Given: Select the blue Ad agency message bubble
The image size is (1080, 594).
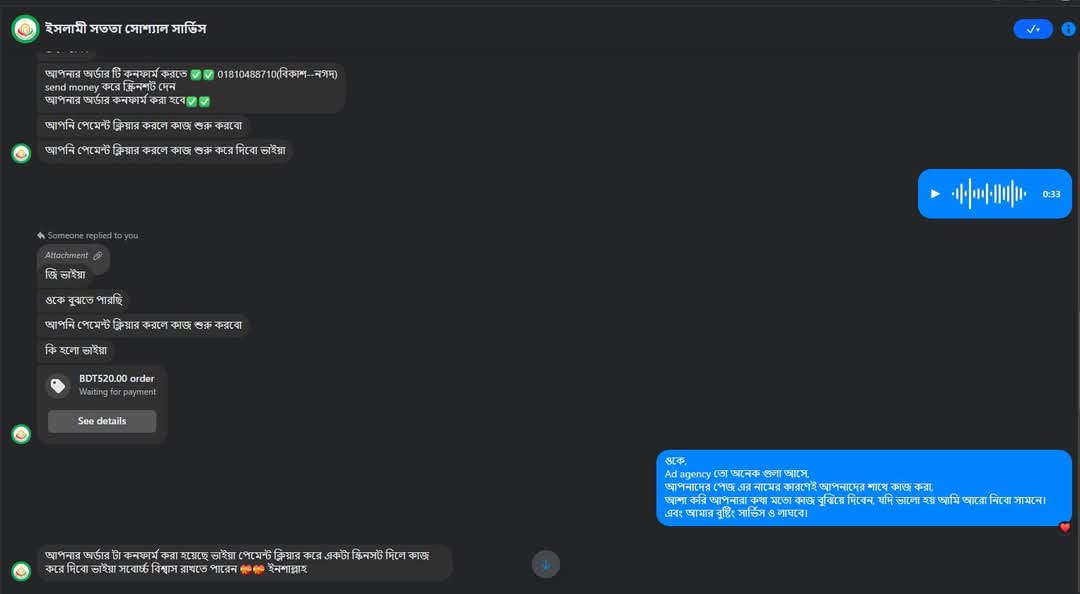Looking at the screenshot, I should coord(864,487).
